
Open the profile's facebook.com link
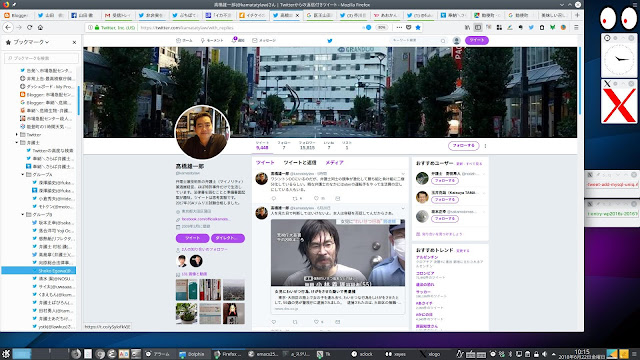click(206, 219)
